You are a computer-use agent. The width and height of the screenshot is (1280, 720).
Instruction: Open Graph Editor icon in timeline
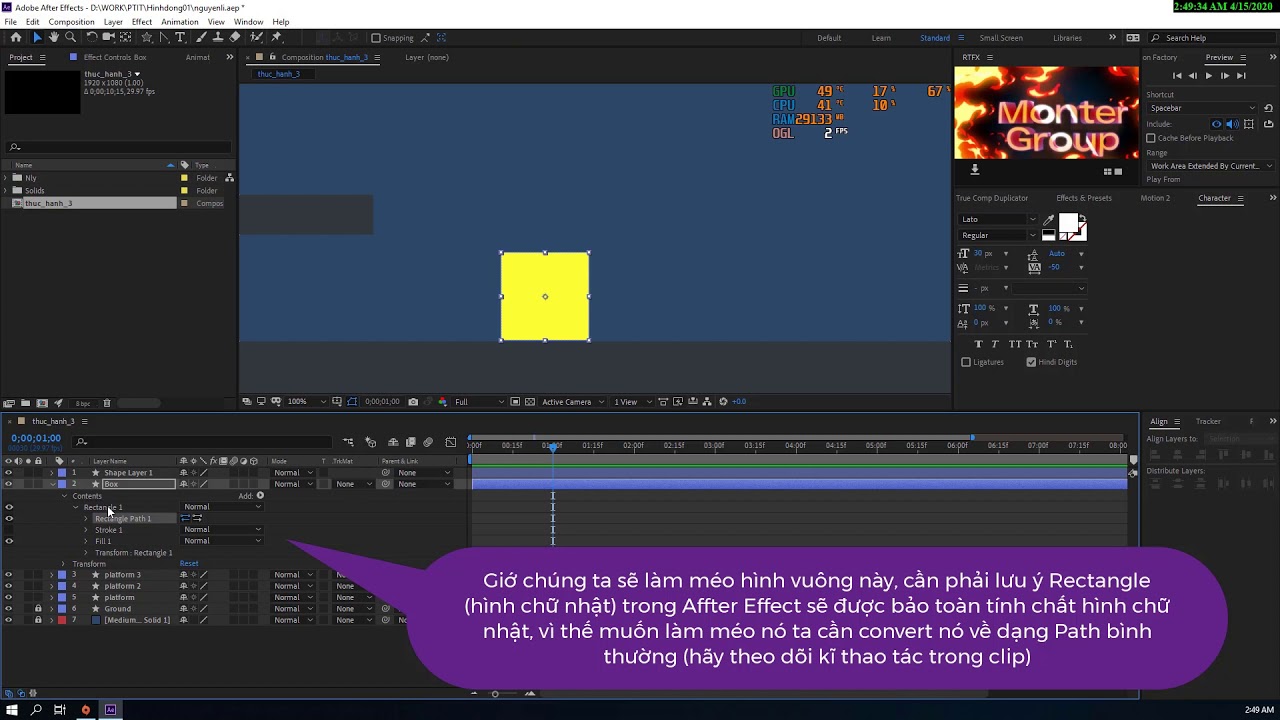(451, 442)
